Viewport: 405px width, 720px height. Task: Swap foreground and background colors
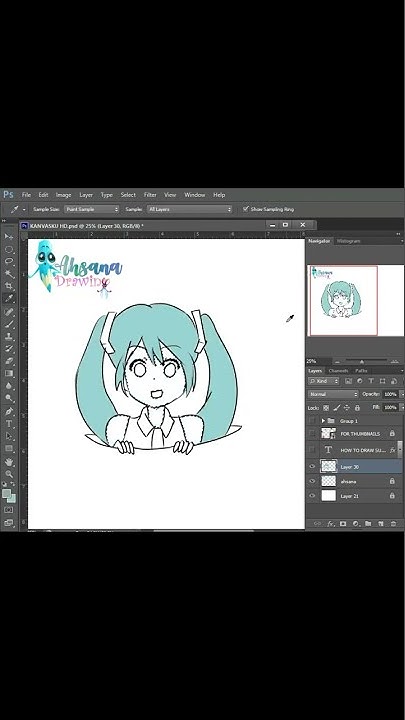(x=13, y=484)
